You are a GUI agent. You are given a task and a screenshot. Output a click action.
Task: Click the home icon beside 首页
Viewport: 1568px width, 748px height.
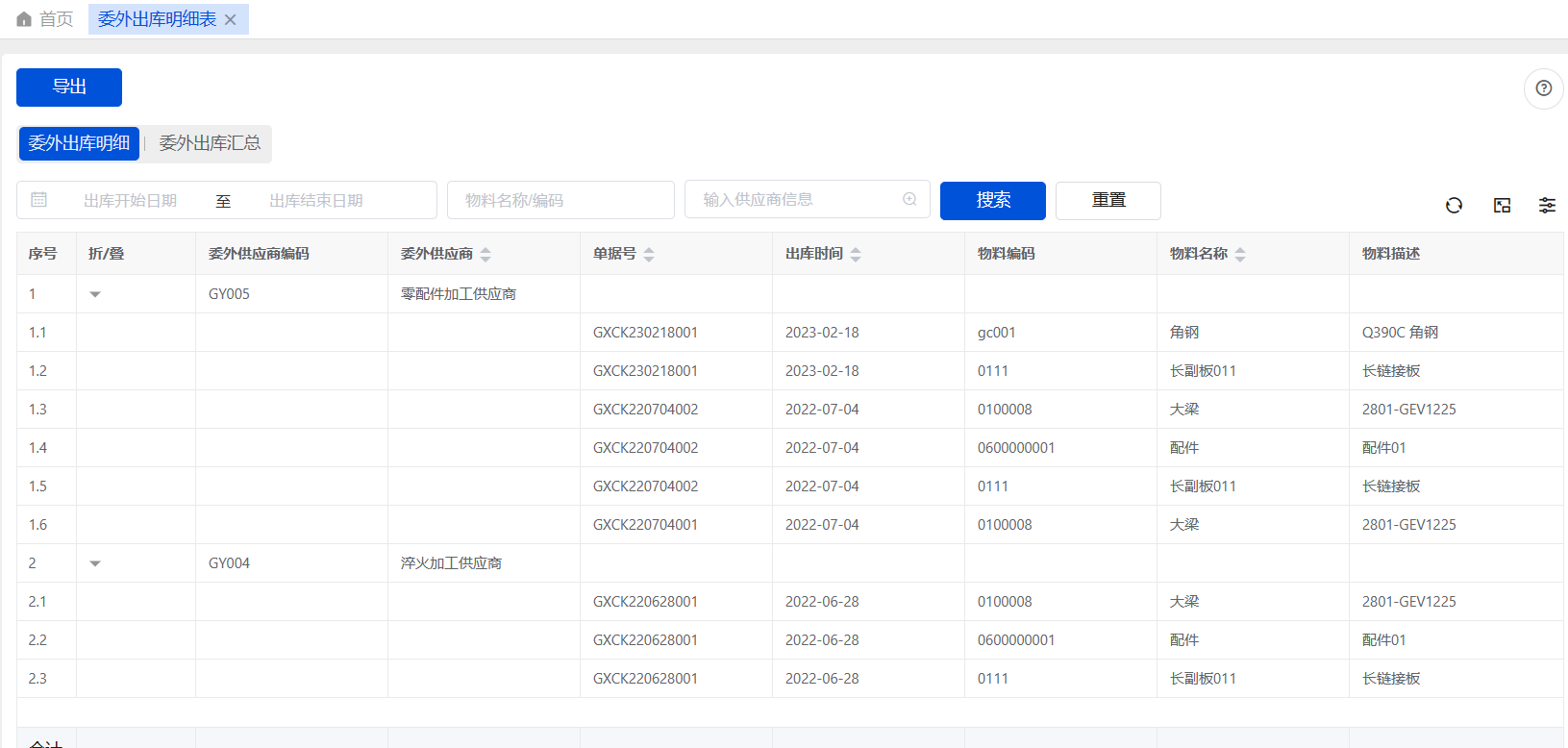pos(24,19)
